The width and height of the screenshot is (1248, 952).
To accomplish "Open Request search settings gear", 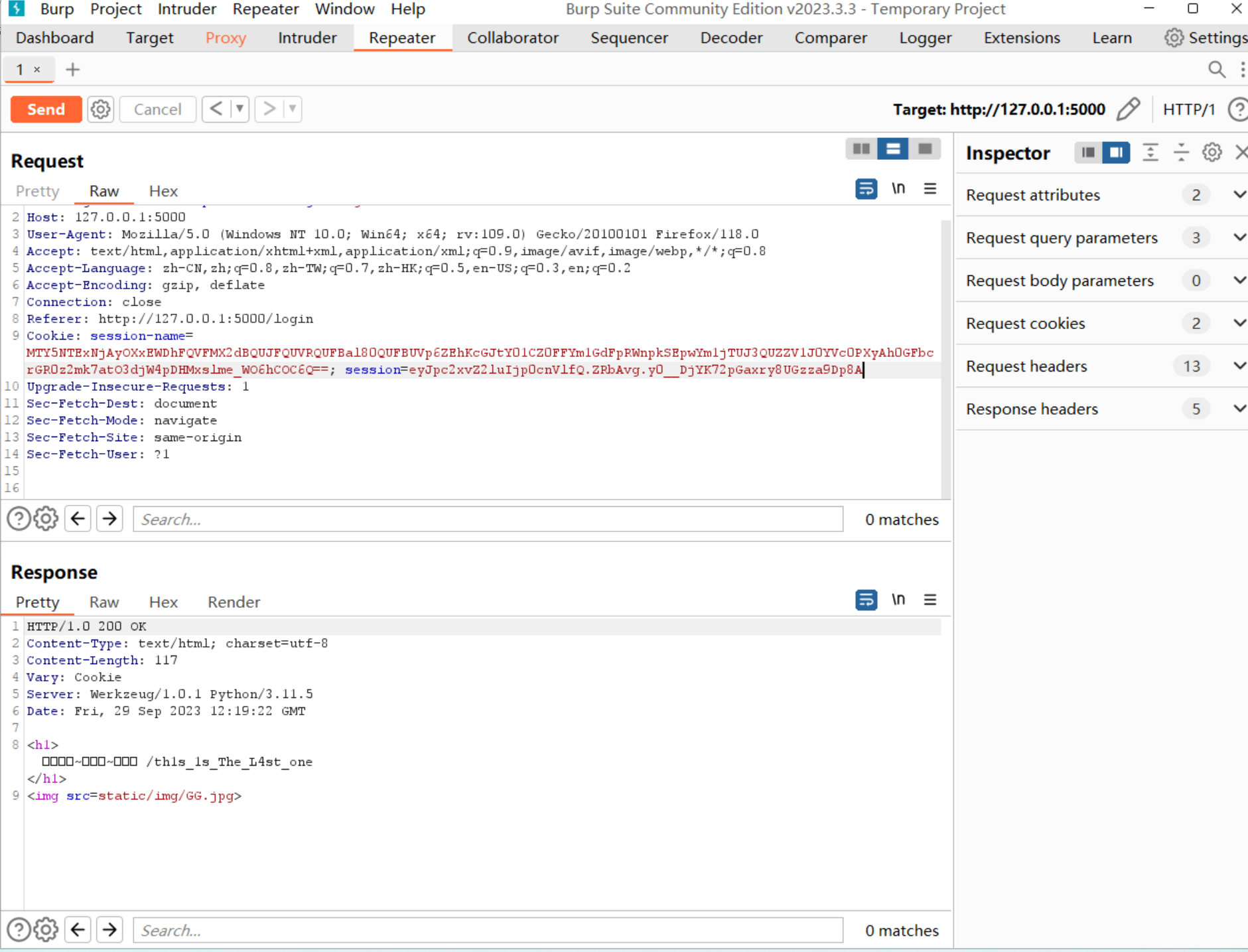I will tap(46, 519).
